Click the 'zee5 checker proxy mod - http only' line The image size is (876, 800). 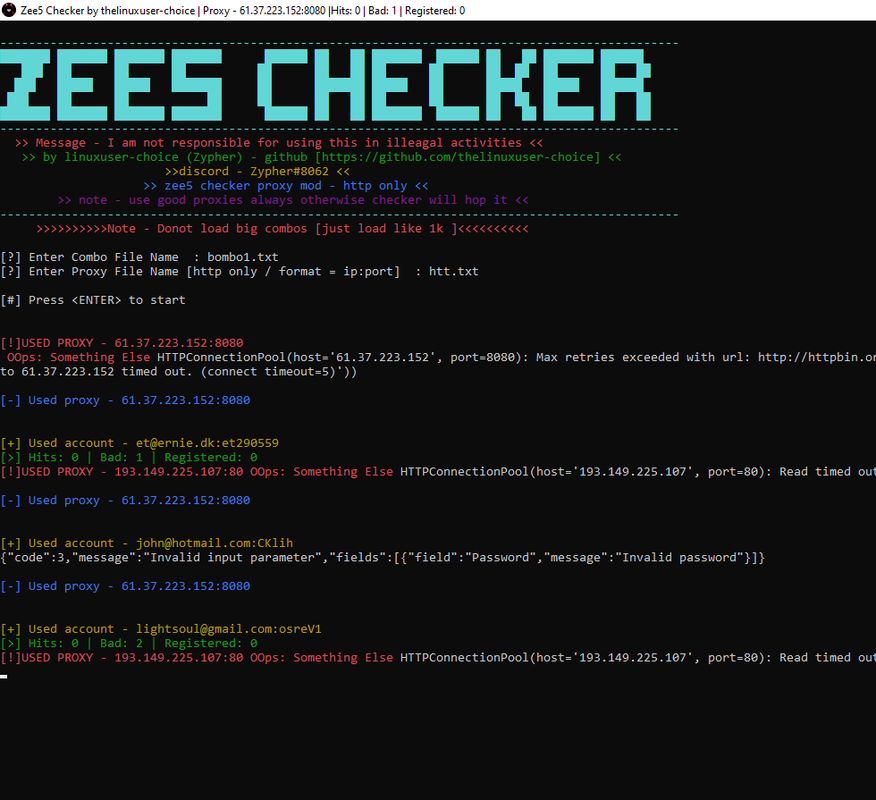pos(285,186)
